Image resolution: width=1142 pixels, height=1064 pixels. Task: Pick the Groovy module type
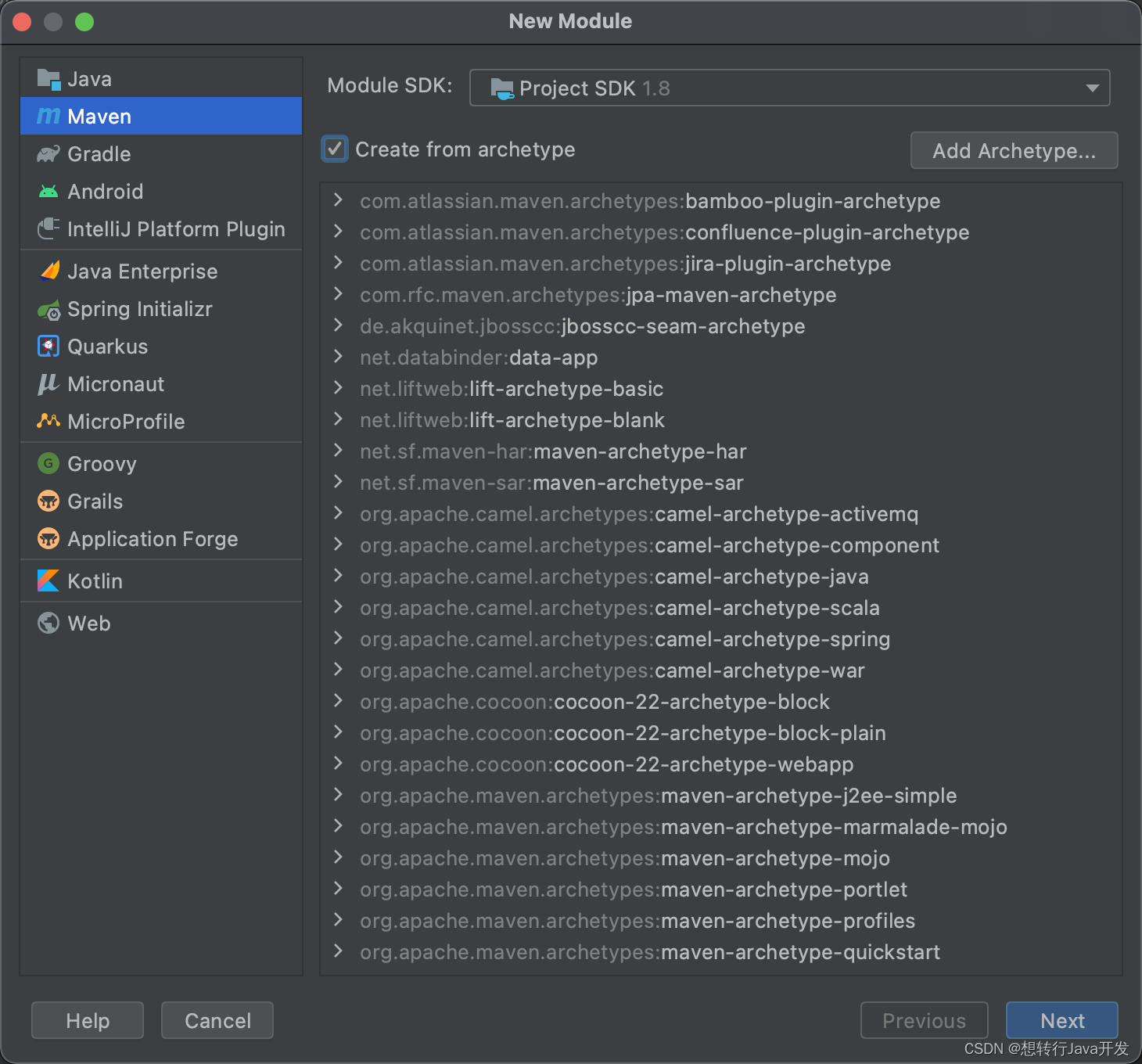click(x=161, y=464)
